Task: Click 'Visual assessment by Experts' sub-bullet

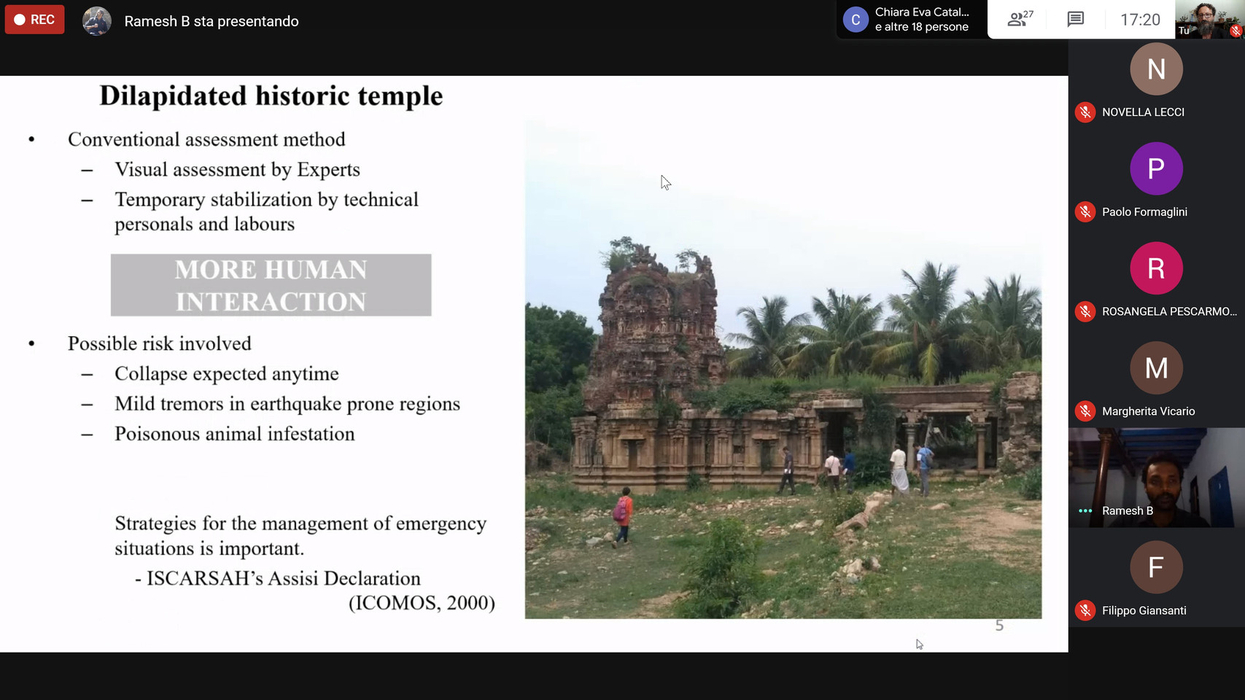Action: pos(238,170)
